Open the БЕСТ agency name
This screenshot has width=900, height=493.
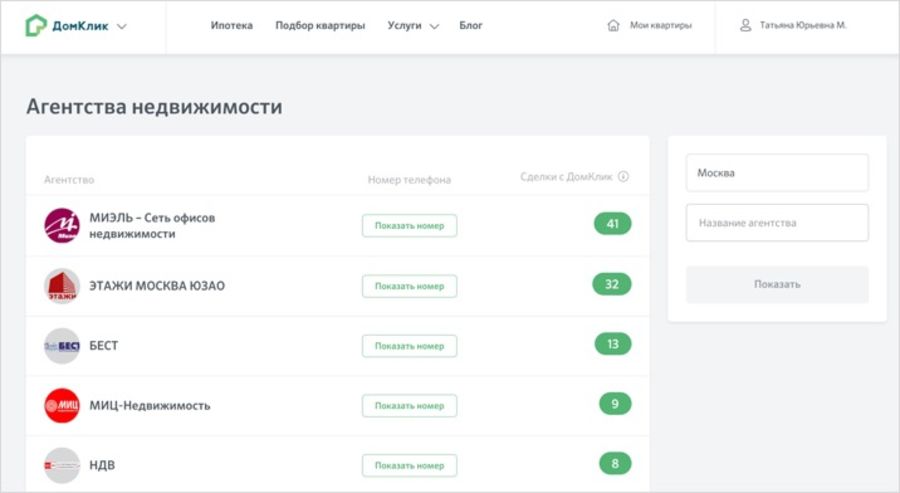(x=103, y=346)
